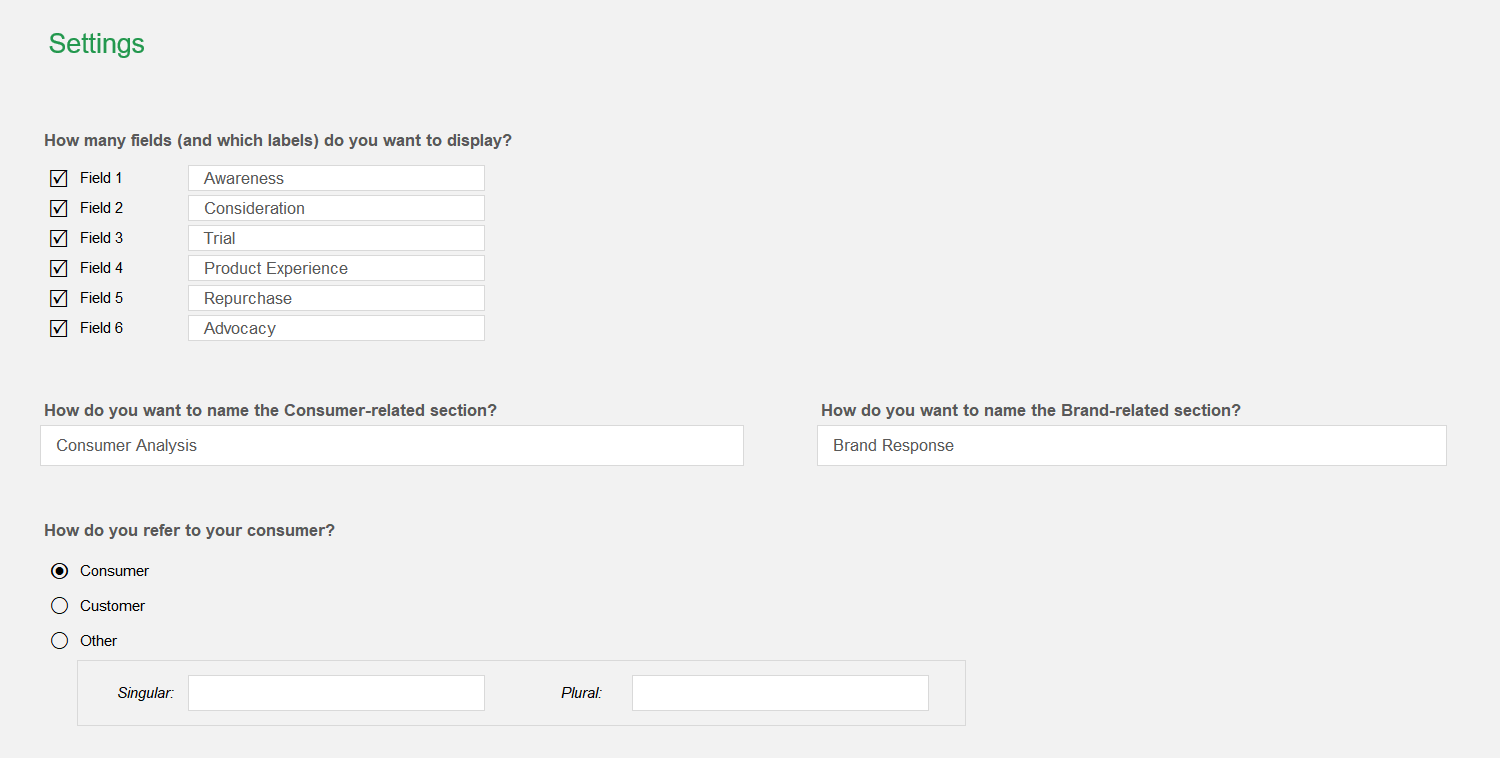
Task: Edit the Consideration label field
Action: pyautogui.click(x=336, y=208)
